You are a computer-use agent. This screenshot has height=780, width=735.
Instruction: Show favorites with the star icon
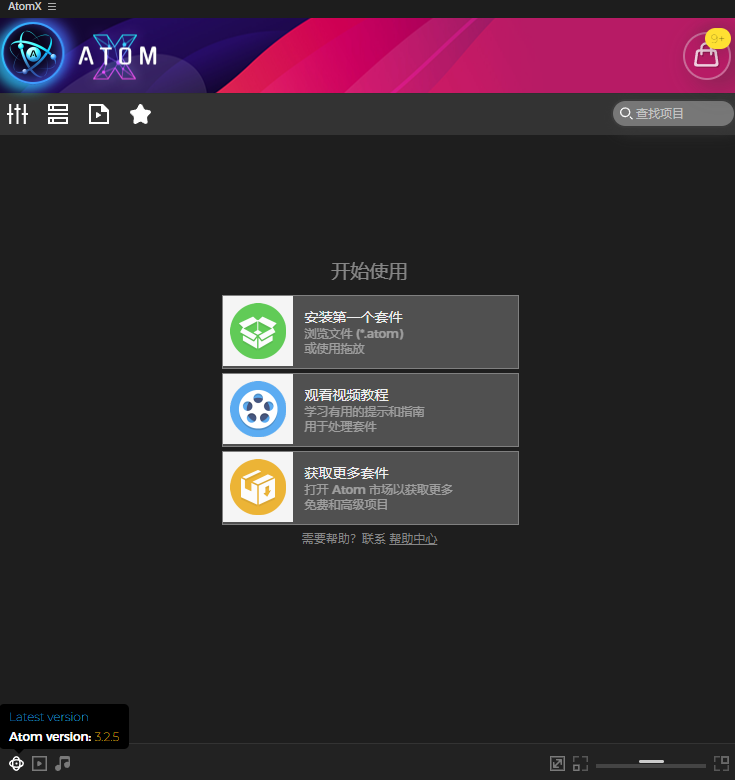(140, 114)
